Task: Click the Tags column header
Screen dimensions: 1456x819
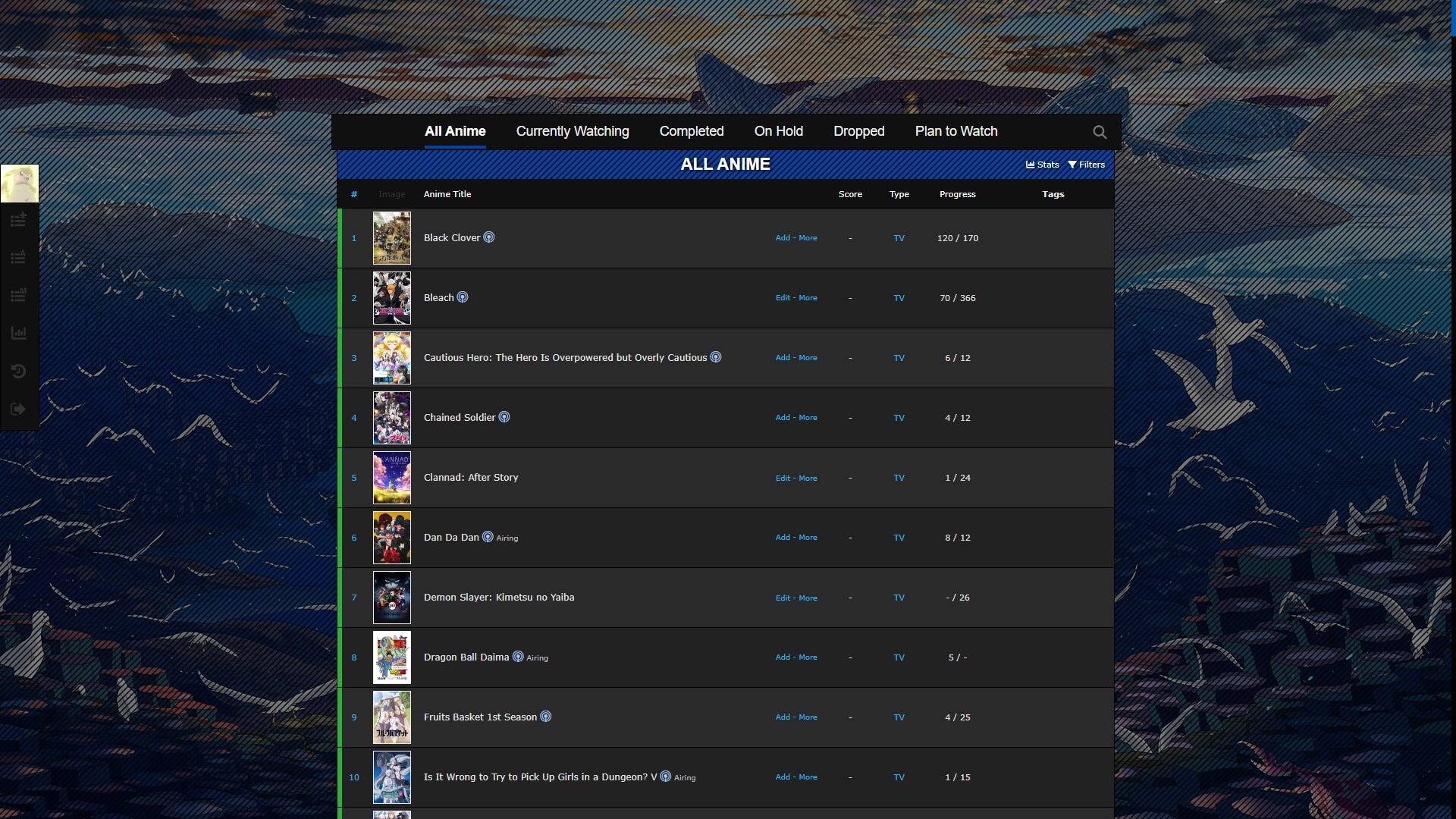Action: click(x=1053, y=194)
